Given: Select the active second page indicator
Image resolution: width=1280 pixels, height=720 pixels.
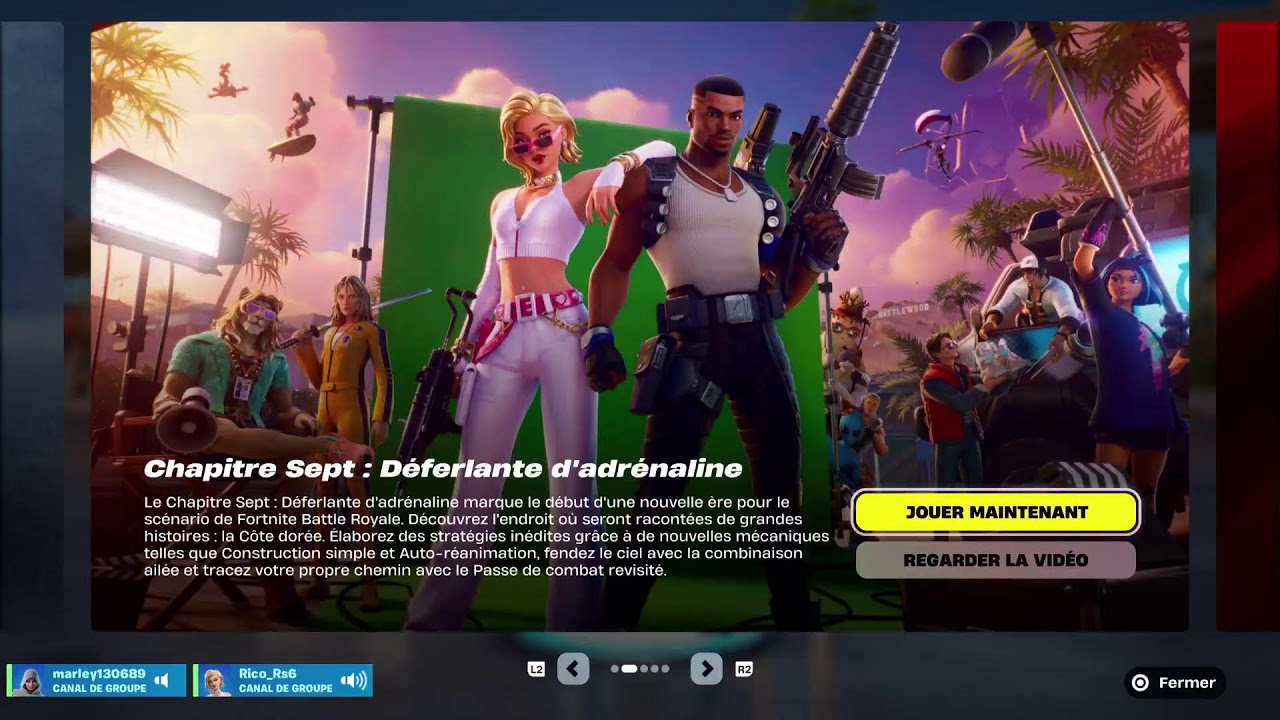Looking at the screenshot, I should [630, 669].
